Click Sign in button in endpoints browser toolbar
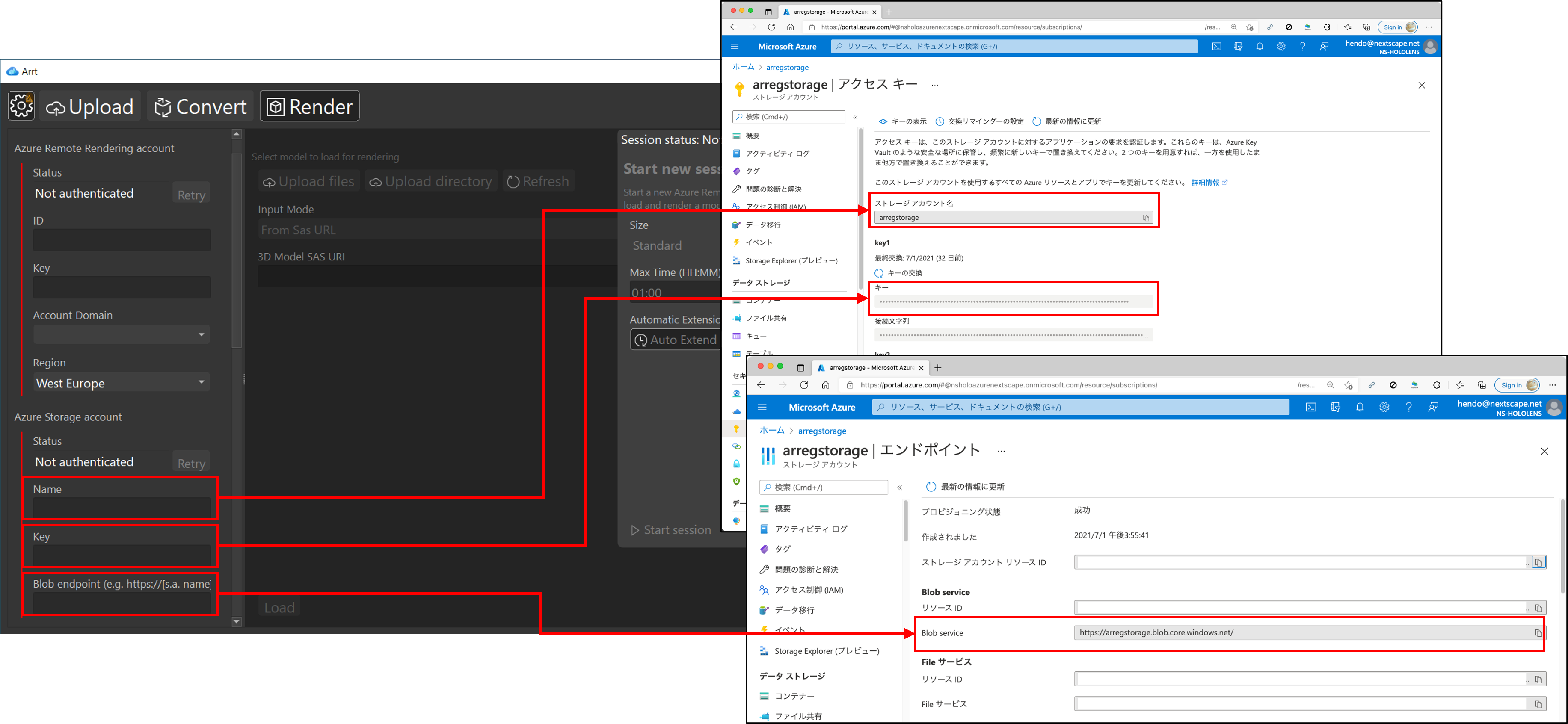 (x=1517, y=385)
